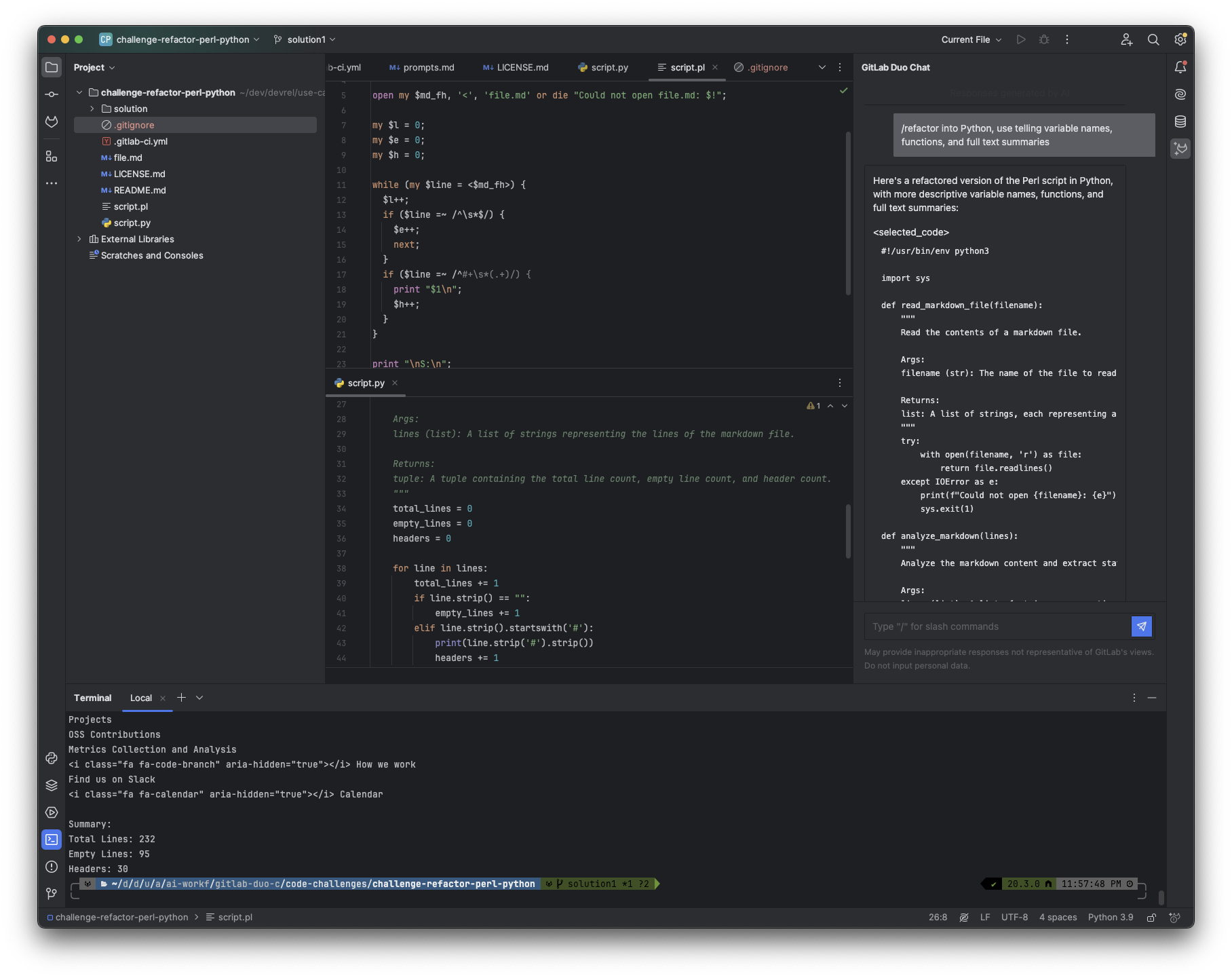Run the project with the run button
The width and height of the screenshot is (1232, 978).
point(1021,39)
